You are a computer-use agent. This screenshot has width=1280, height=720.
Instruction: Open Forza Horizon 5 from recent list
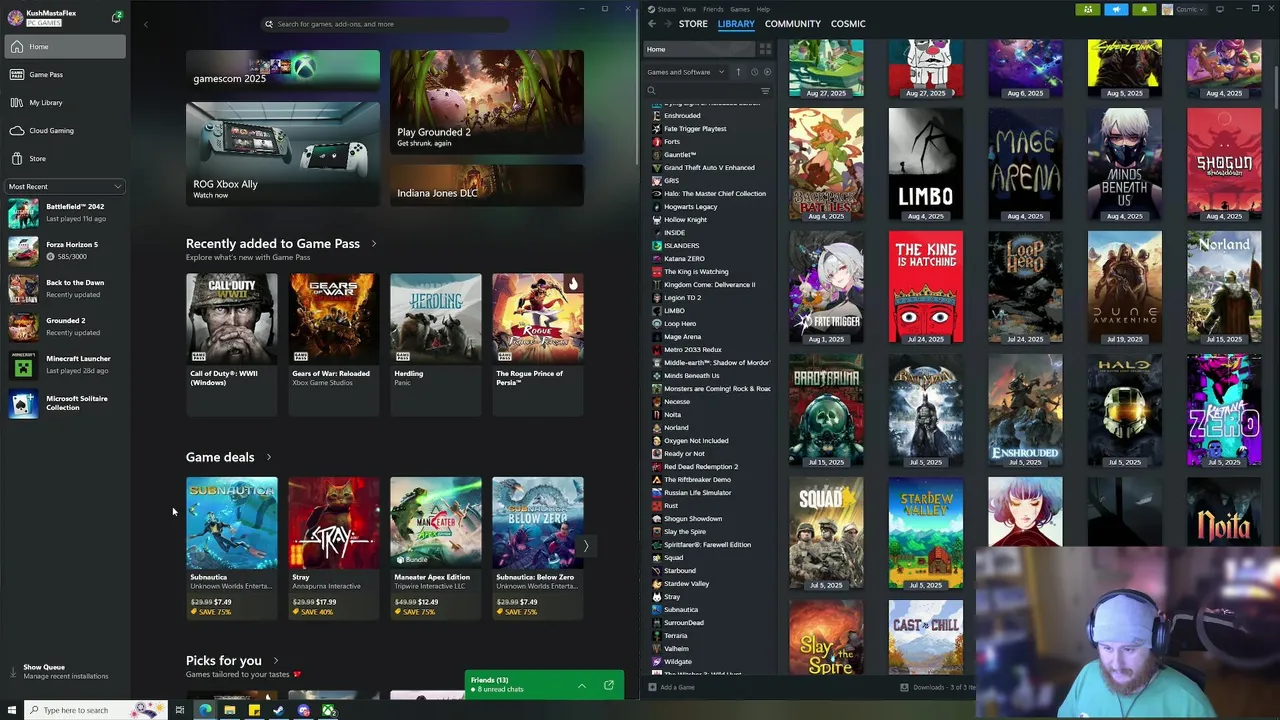tap(63, 250)
